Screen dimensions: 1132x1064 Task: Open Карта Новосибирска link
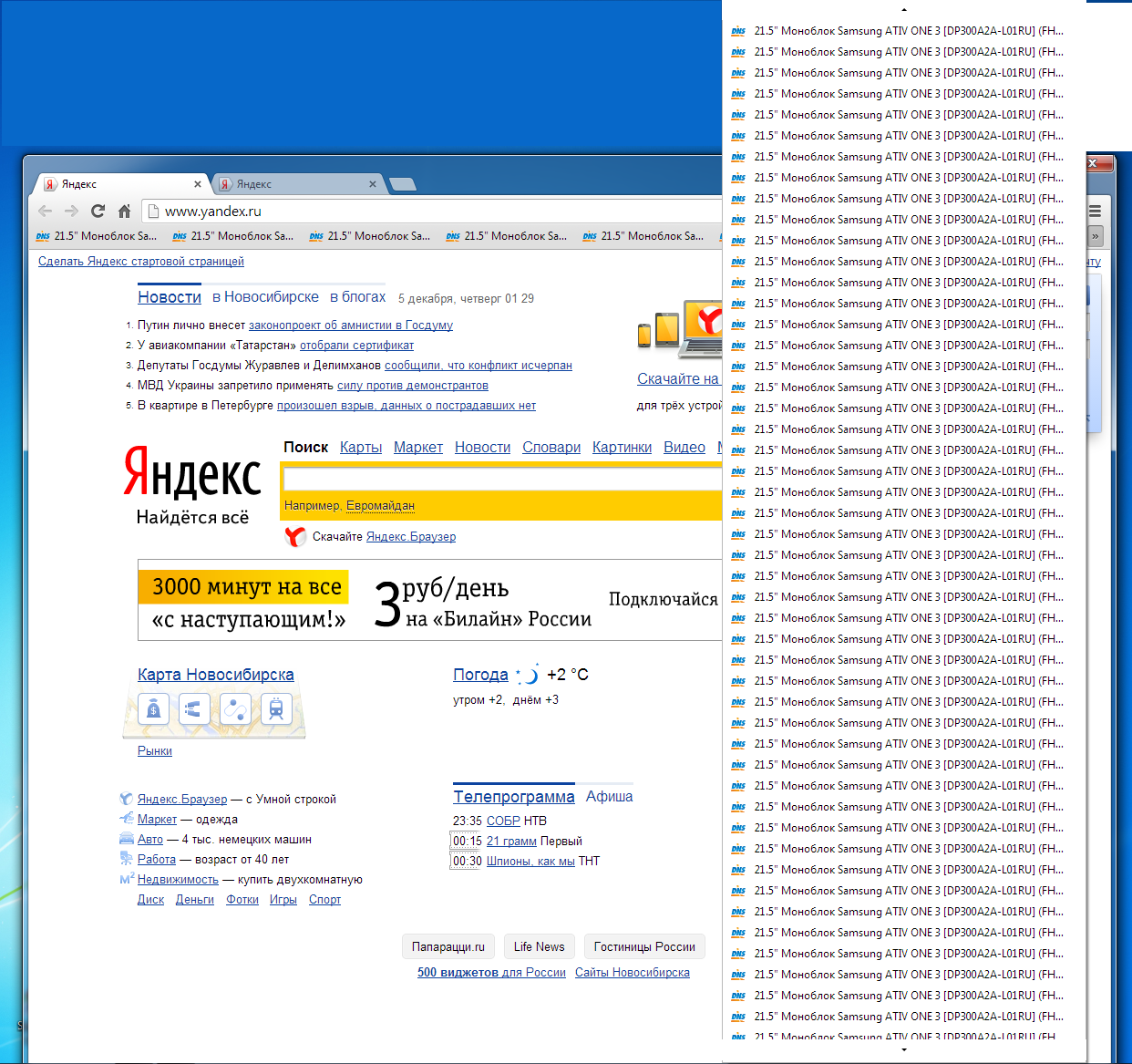216,675
